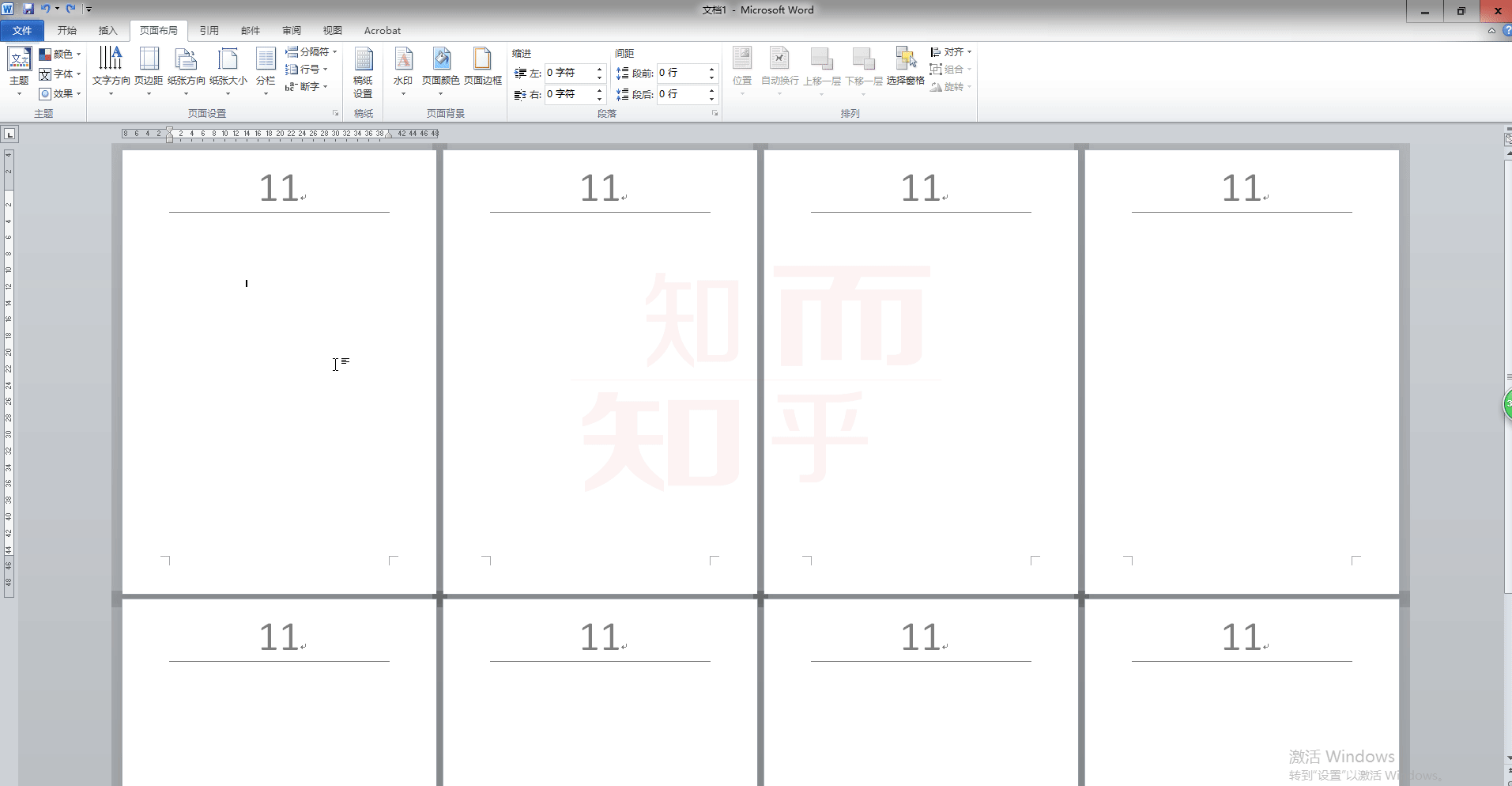This screenshot has width=1512, height=786.
Task: Switch to 邮件 Mailings tab
Action: [x=251, y=30]
